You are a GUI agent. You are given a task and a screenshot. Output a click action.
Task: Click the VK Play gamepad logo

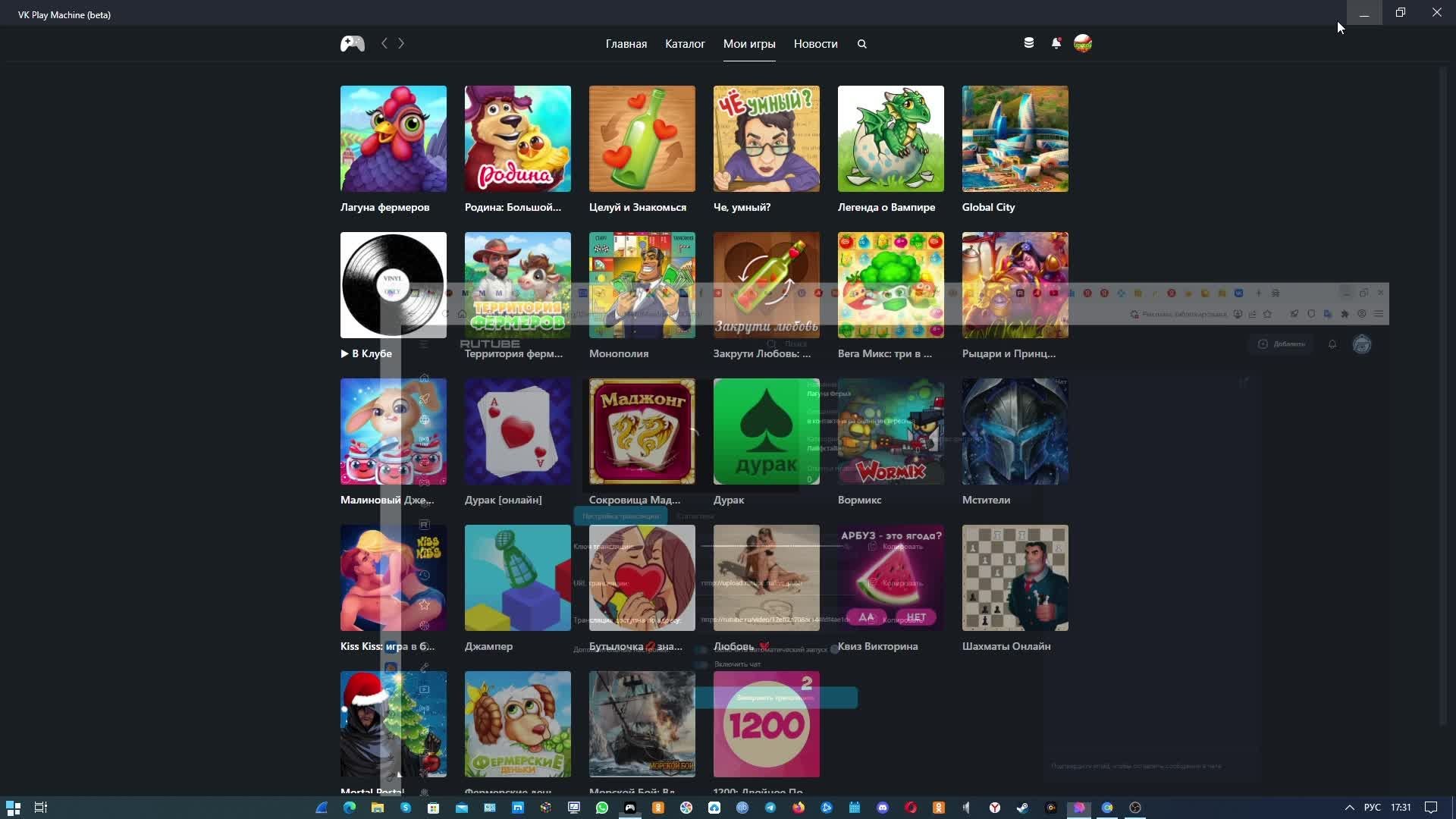click(x=352, y=44)
